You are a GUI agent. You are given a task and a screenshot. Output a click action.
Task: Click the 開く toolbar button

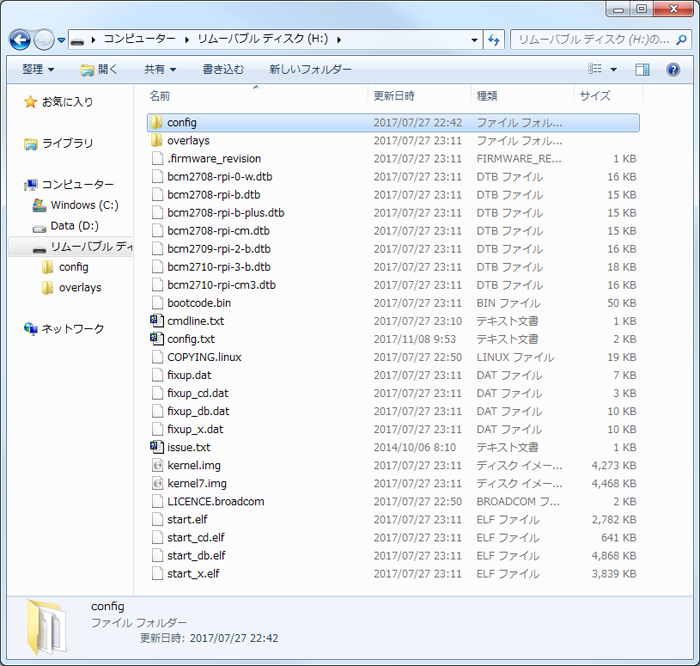[99, 69]
